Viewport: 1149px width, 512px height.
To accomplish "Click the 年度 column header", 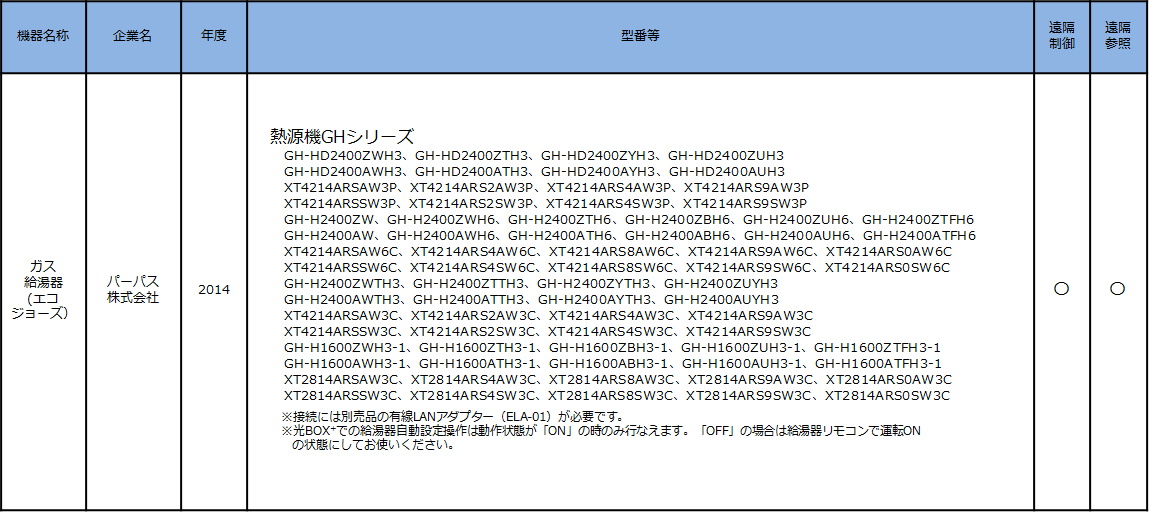I will (213, 37).
